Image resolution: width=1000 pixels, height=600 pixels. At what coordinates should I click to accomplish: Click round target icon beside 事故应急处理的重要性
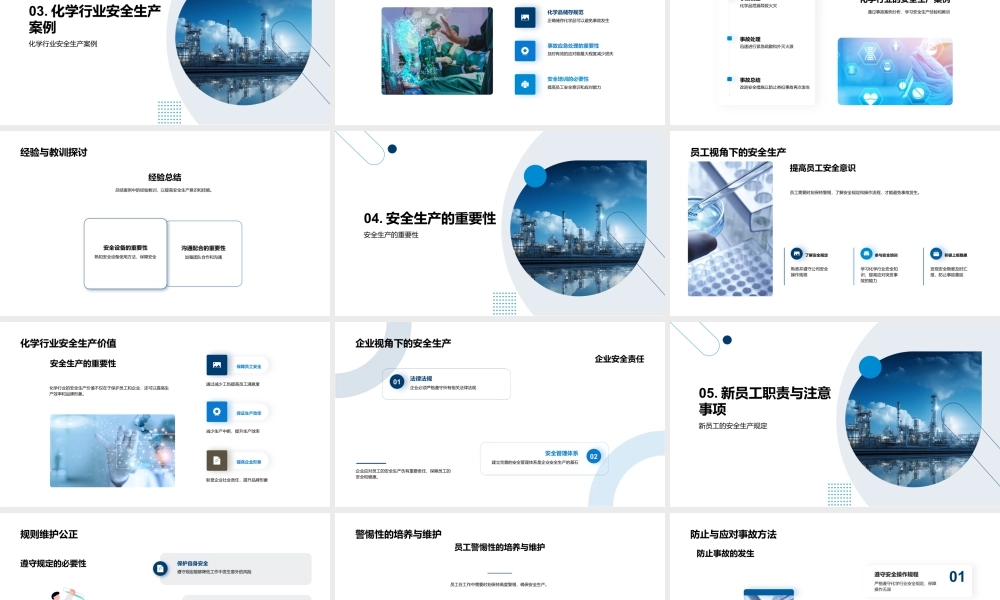pos(525,51)
